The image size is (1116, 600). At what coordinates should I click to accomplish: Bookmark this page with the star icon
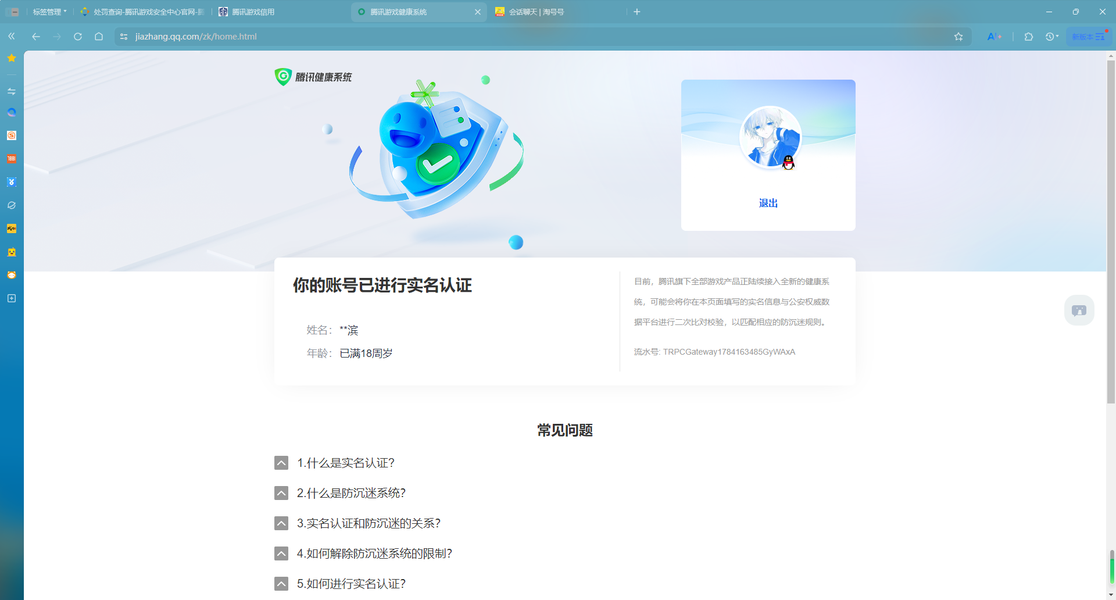coord(959,36)
